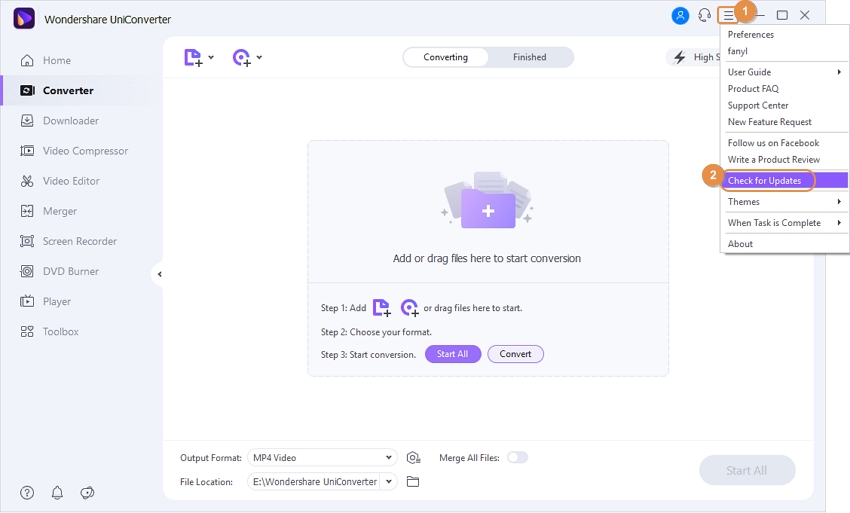This screenshot has height=513, width=850.
Task: Open the notifications bell icon
Action: (57, 492)
